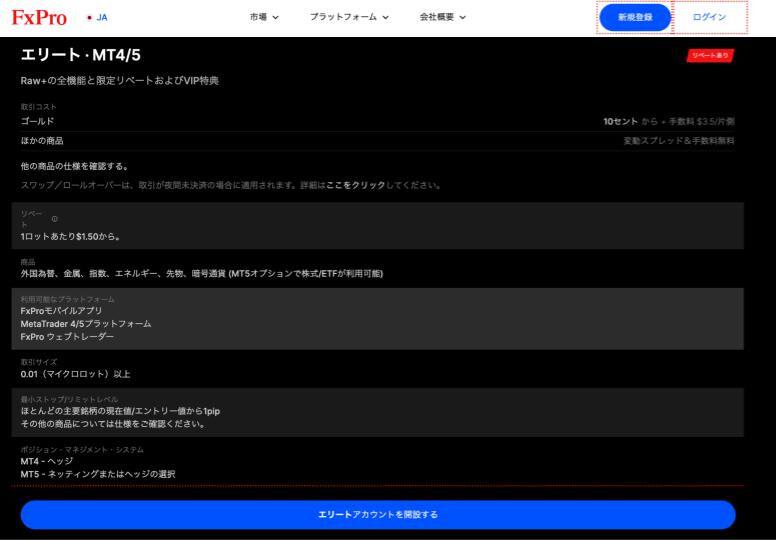Click 変動スプレッド＆手数料無料 value
Viewport: 776px width, 540px height.
[679, 141]
